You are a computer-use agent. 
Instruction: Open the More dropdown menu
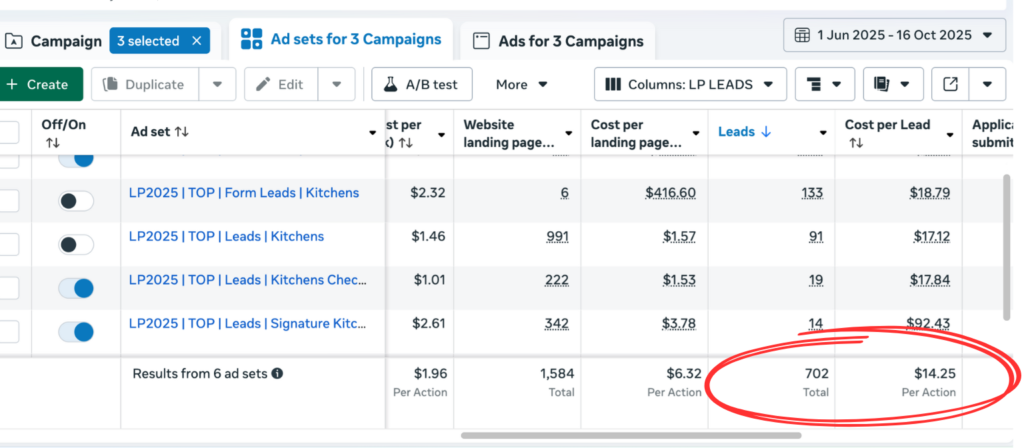521,84
